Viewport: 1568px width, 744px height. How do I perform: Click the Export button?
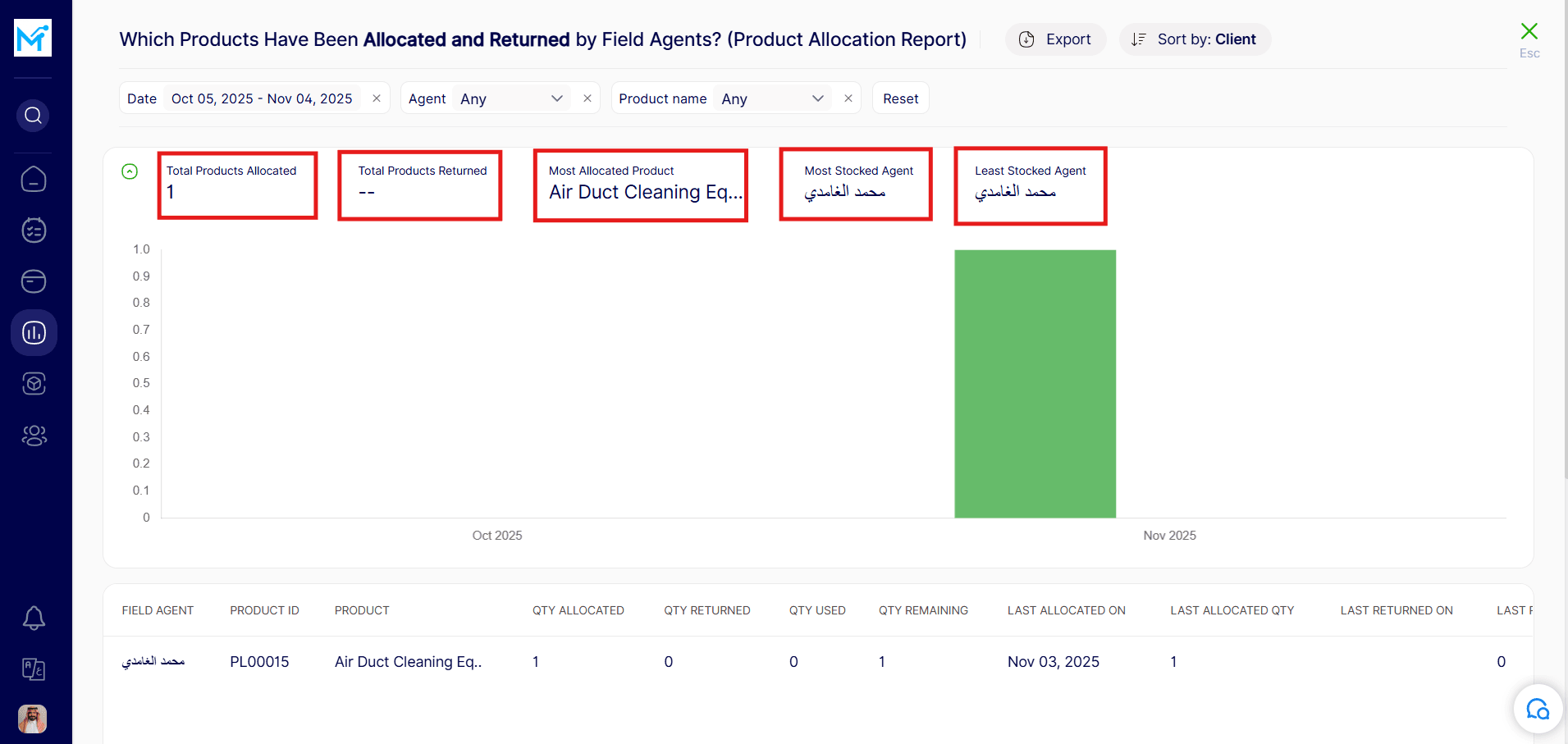[x=1055, y=39]
